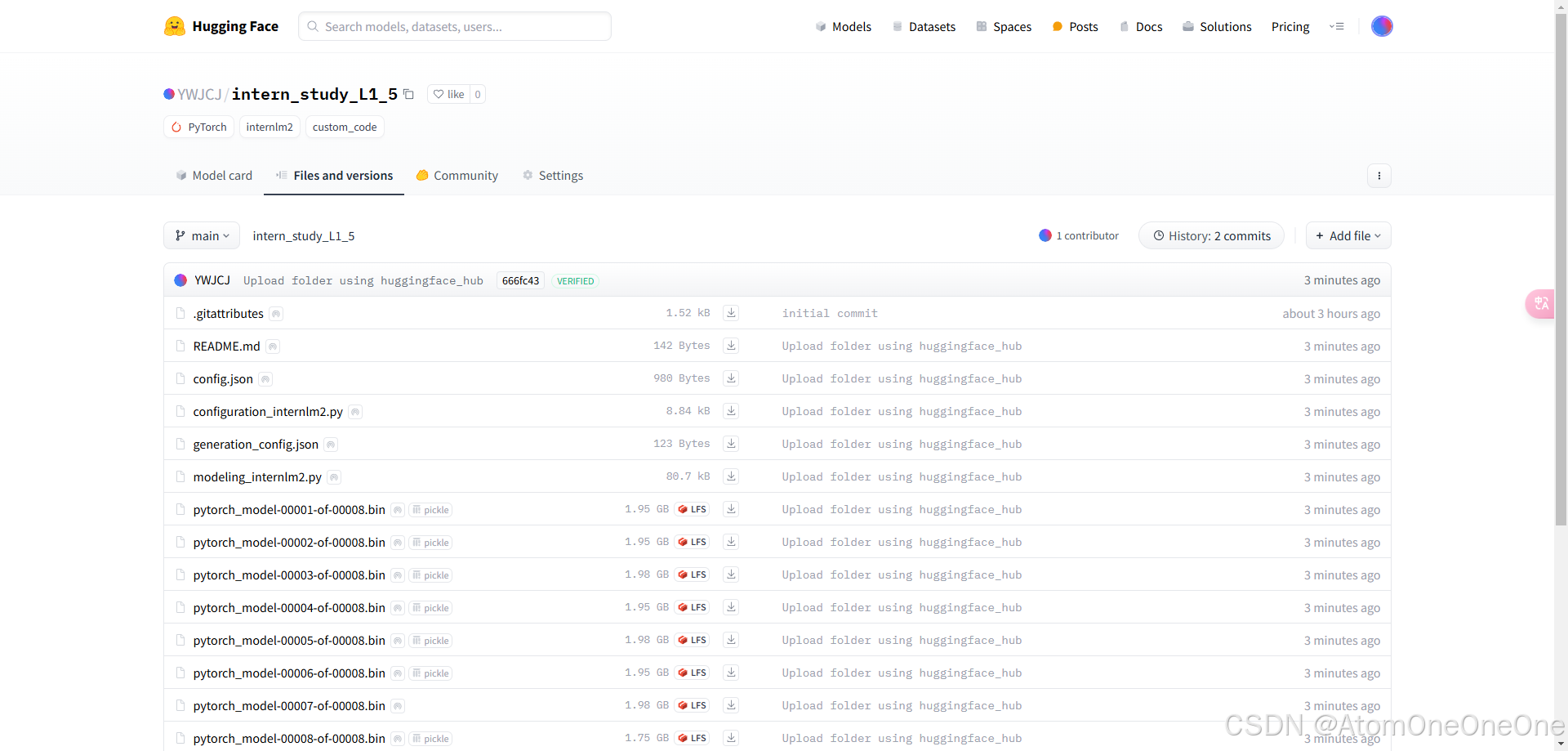This screenshot has width=1568, height=751.
Task: Download configuration_internlm2.py file
Action: coord(731,411)
